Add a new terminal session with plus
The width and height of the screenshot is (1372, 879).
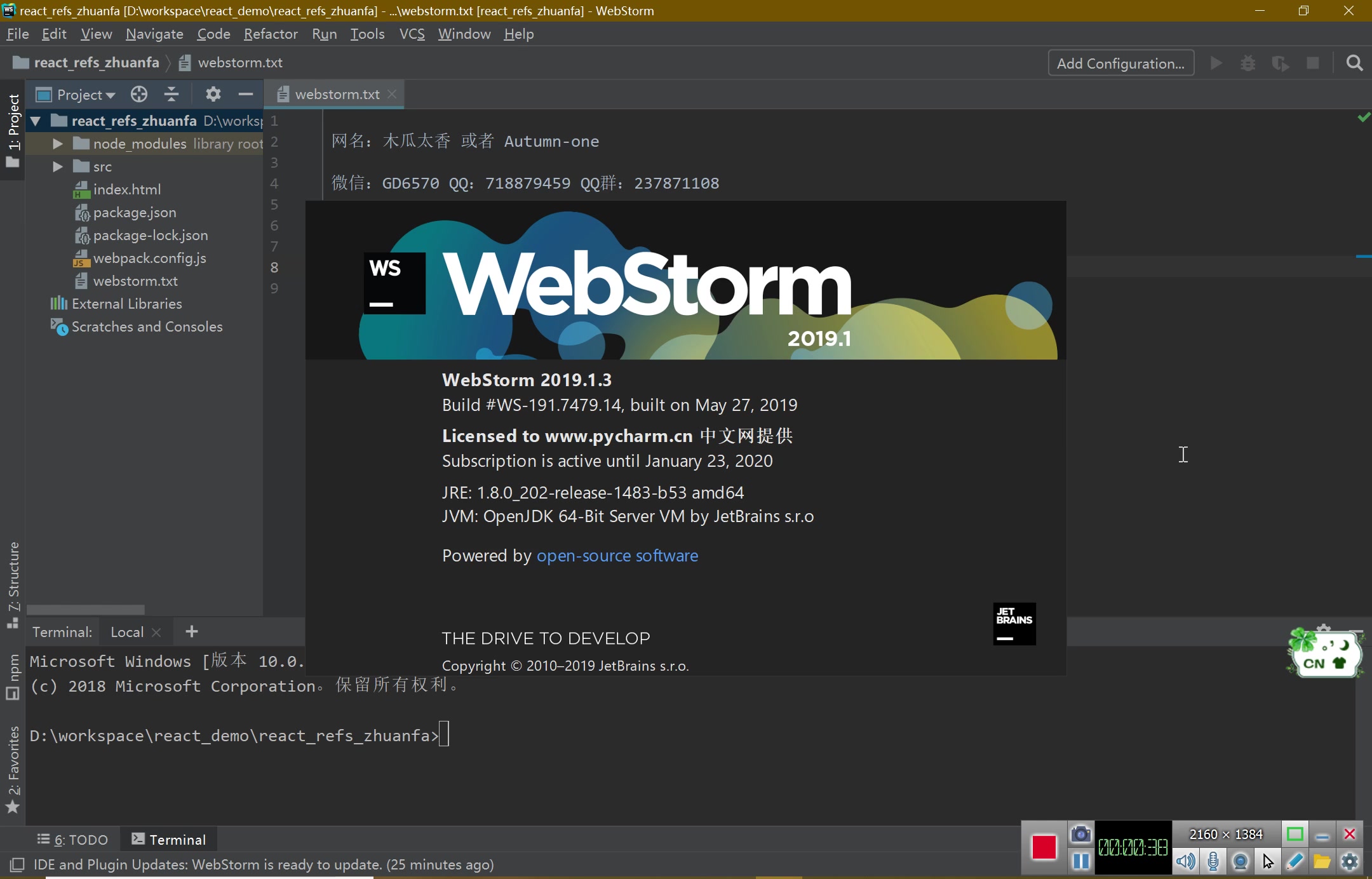[x=192, y=631]
